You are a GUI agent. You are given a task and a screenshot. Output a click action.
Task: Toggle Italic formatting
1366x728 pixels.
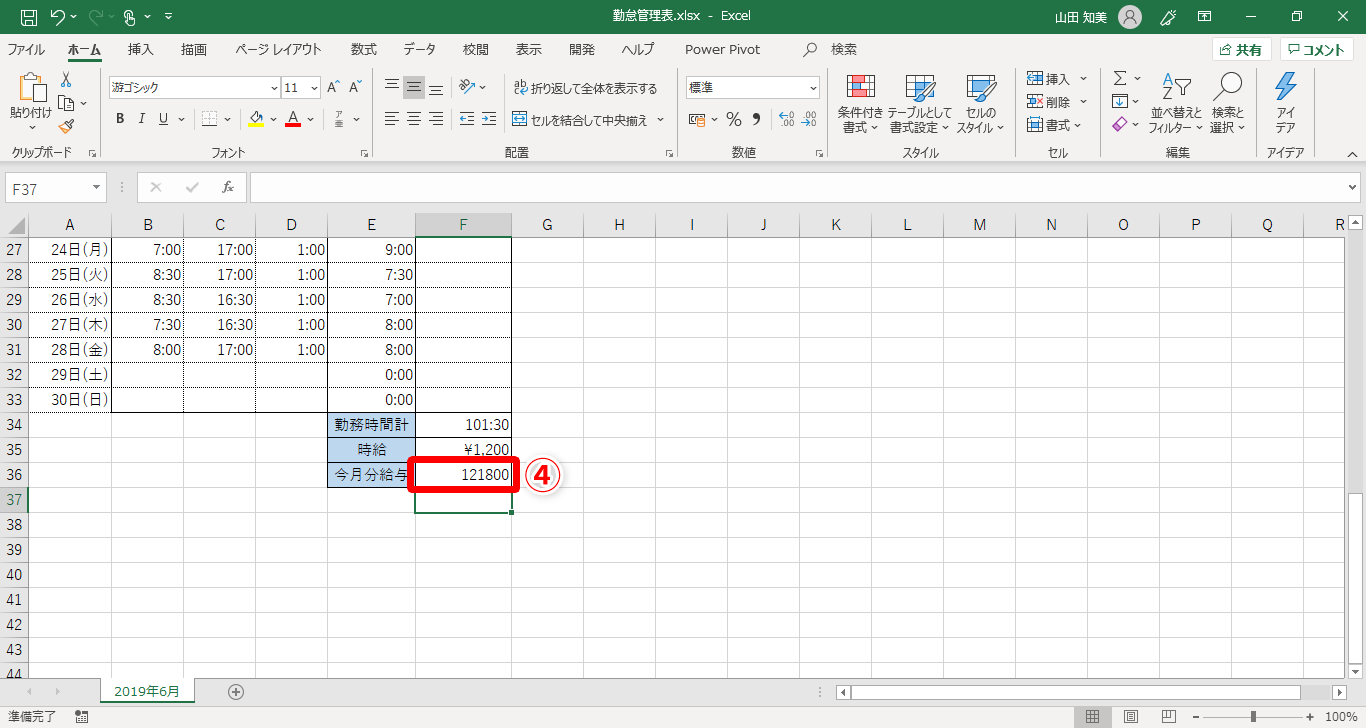[141, 119]
